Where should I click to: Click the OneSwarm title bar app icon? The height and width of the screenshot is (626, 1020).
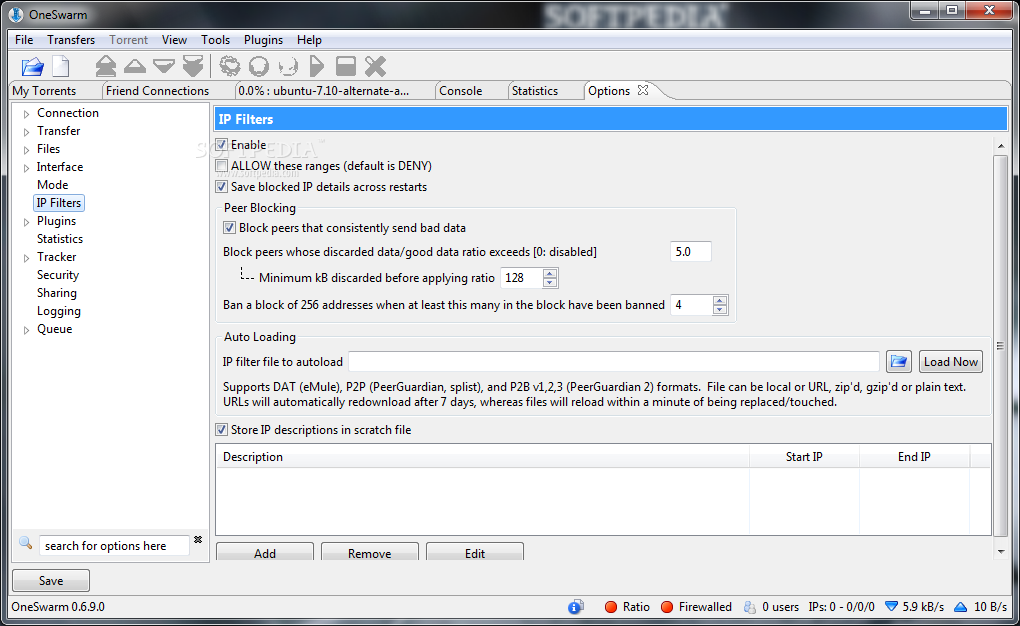point(15,14)
